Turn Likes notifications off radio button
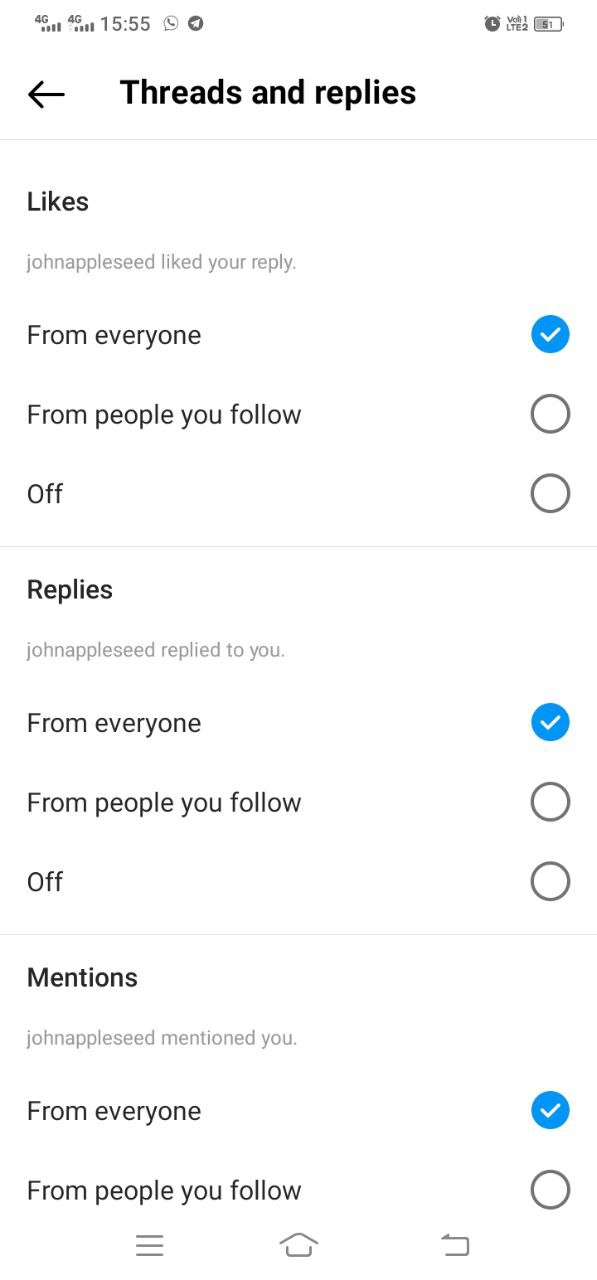The image size is (597, 1280). [x=550, y=493]
